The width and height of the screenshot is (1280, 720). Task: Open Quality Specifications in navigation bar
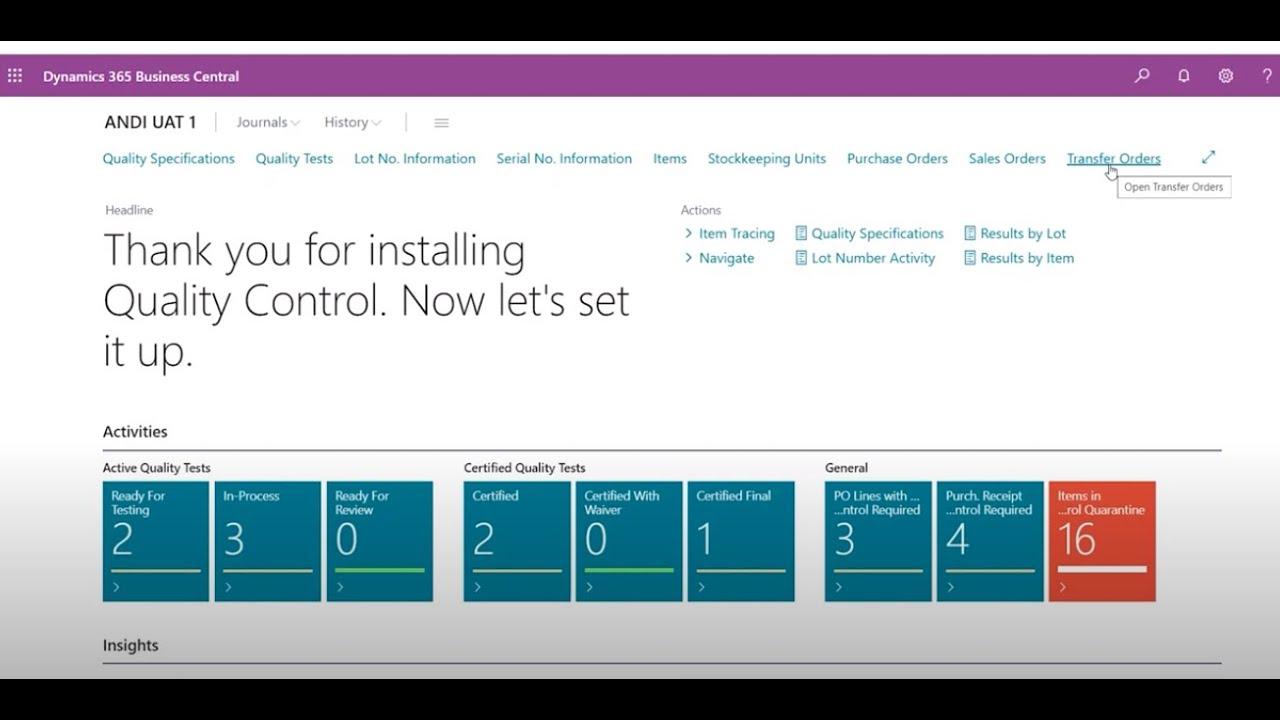(169, 158)
